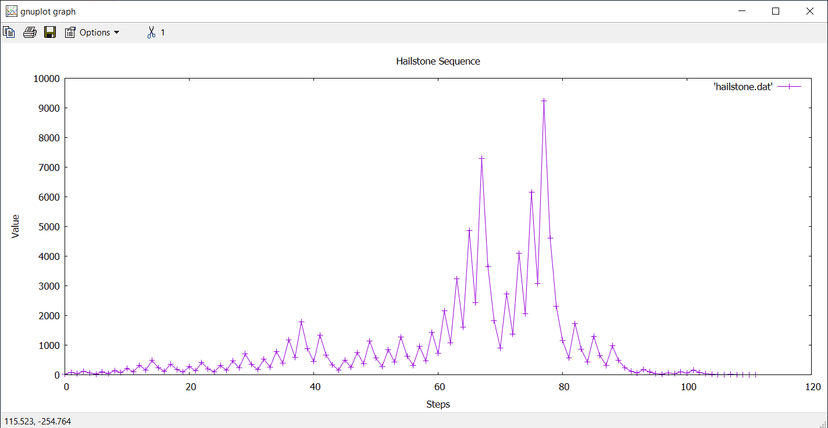Copy the graph to clipboard
828x428 pixels.
point(10,32)
